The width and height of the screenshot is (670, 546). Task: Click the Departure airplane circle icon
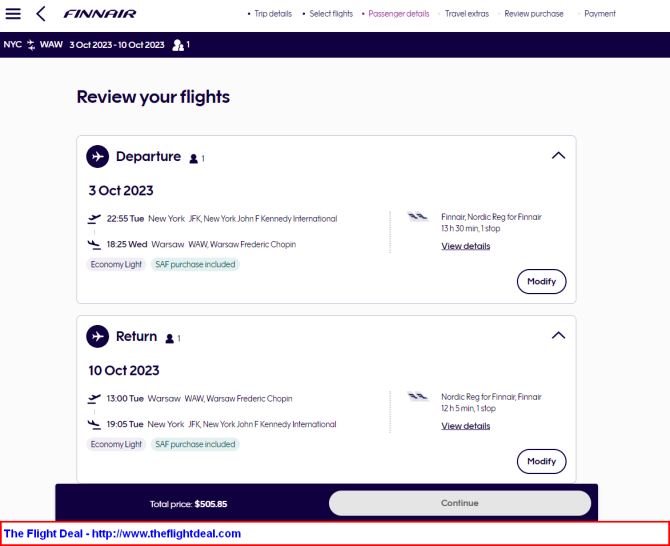pyautogui.click(x=97, y=156)
